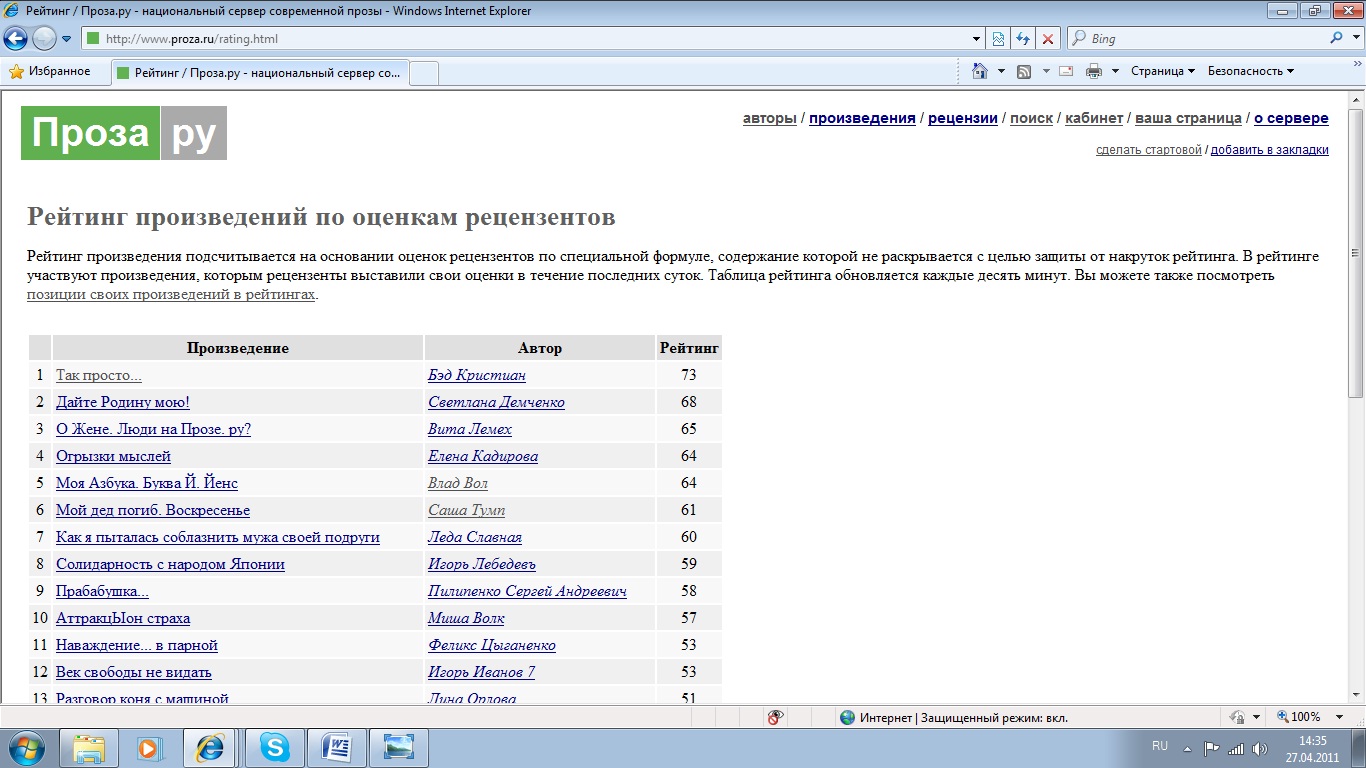The height and width of the screenshot is (768, 1366).
Task: Click the red Stop loading icon
Action: click(x=1047, y=39)
